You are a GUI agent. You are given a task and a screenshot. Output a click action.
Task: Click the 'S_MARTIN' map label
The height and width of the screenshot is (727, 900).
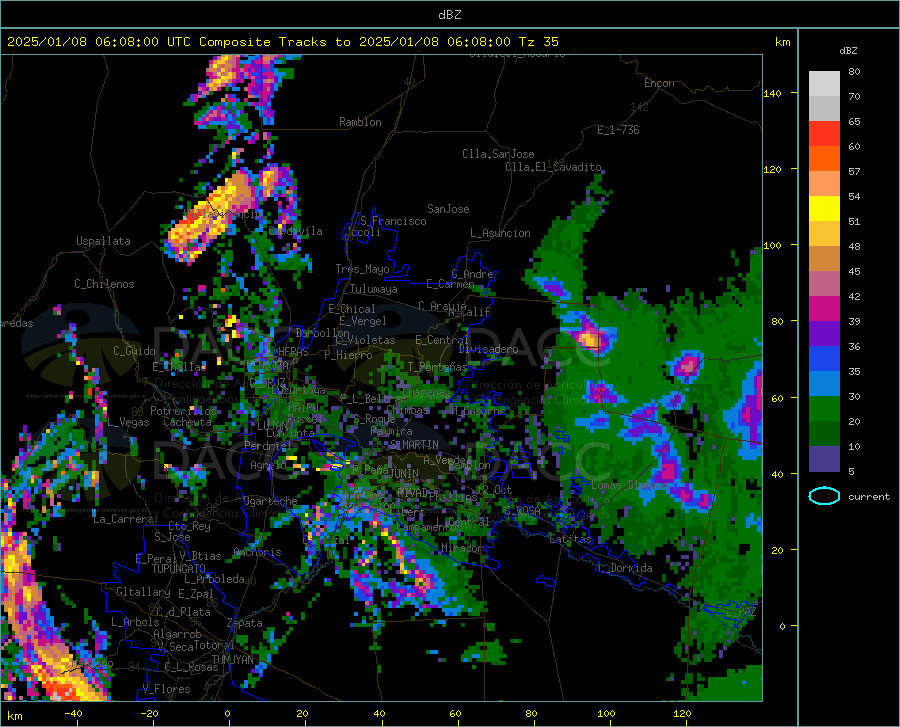click(x=414, y=445)
